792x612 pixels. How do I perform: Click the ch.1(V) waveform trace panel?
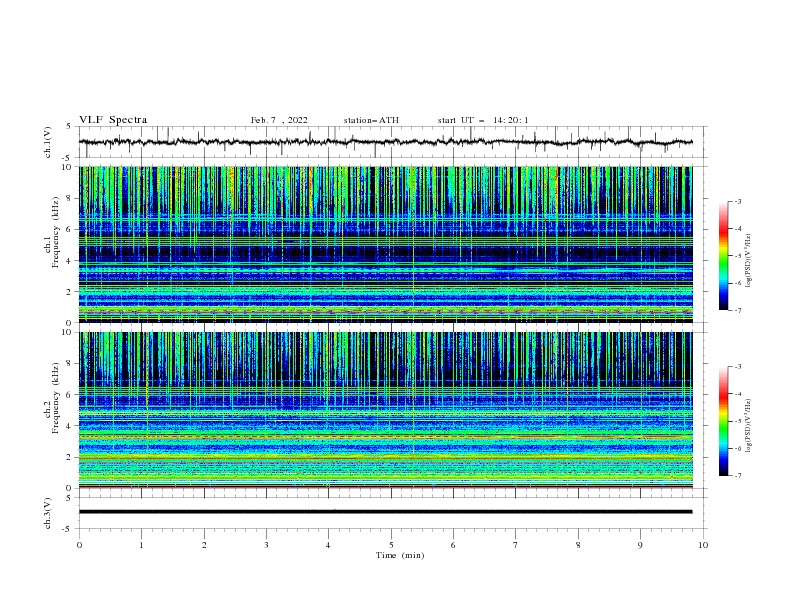393,142
